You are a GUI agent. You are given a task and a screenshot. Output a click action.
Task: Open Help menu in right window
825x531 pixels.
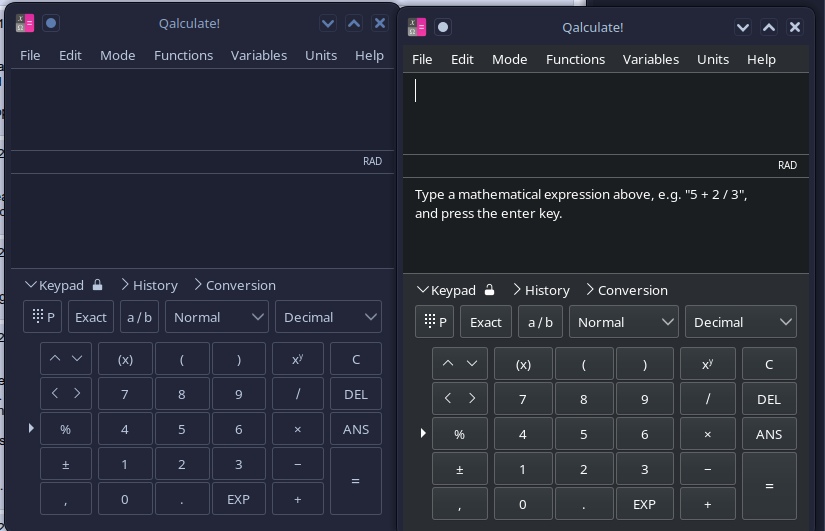[761, 59]
